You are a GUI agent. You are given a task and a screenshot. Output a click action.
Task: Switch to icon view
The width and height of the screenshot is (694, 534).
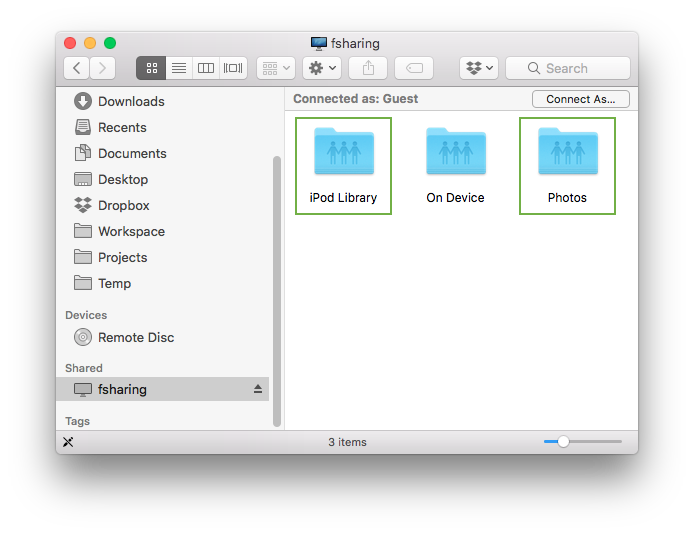pos(151,68)
